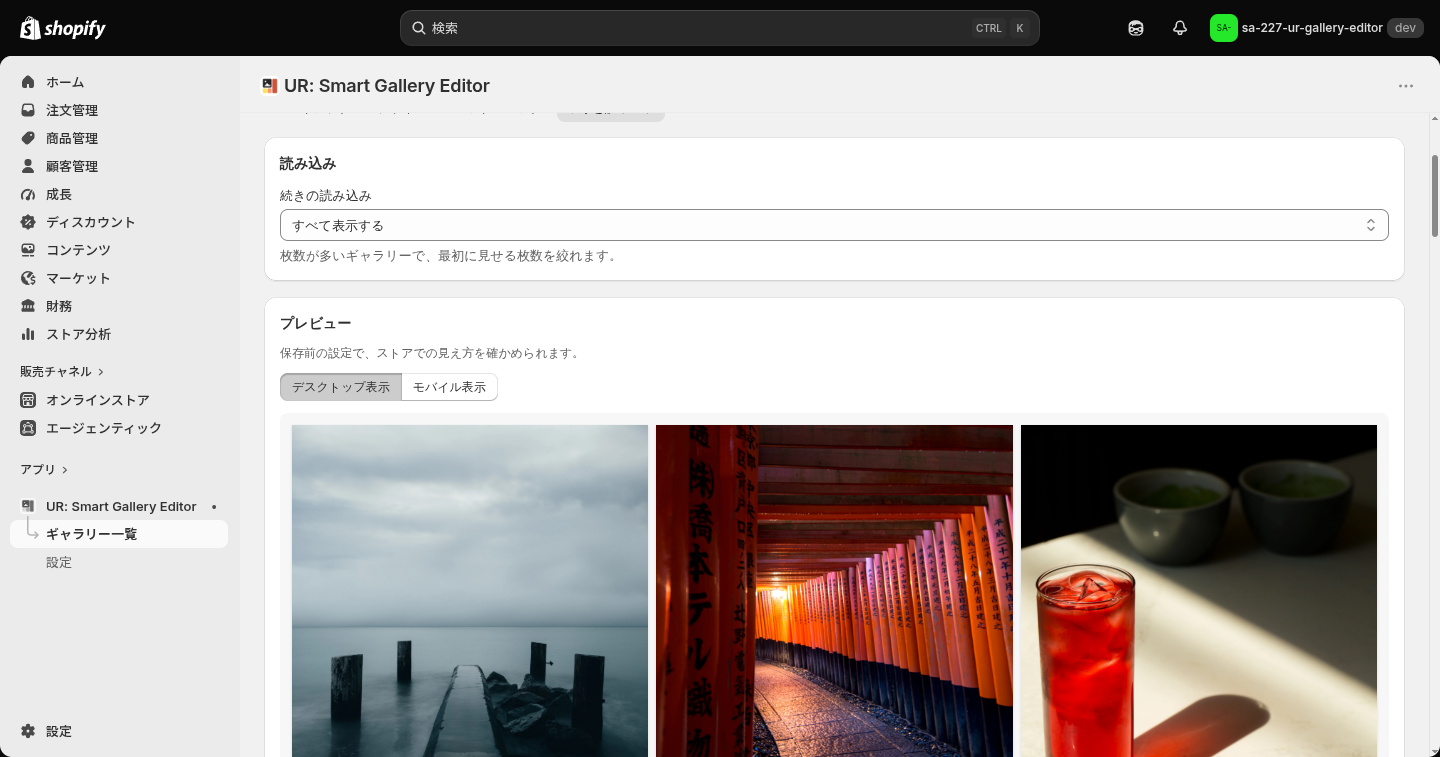The width and height of the screenshot is (1440, 757).
Task: Open the 続きの読み込み dropdown
Action: (x=834, y=225)
